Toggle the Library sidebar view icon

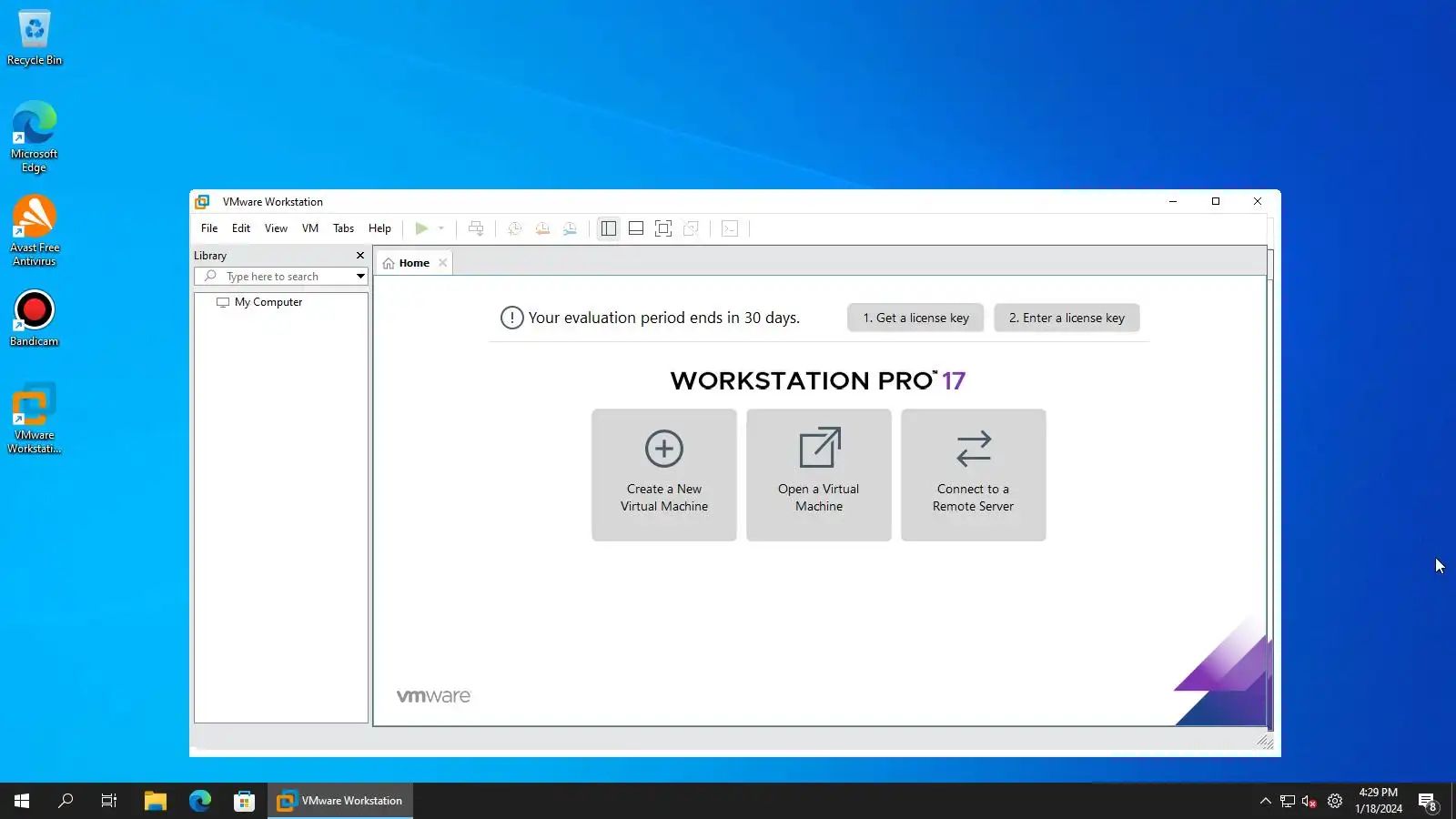pyautogui.click(x=609, y=228)
